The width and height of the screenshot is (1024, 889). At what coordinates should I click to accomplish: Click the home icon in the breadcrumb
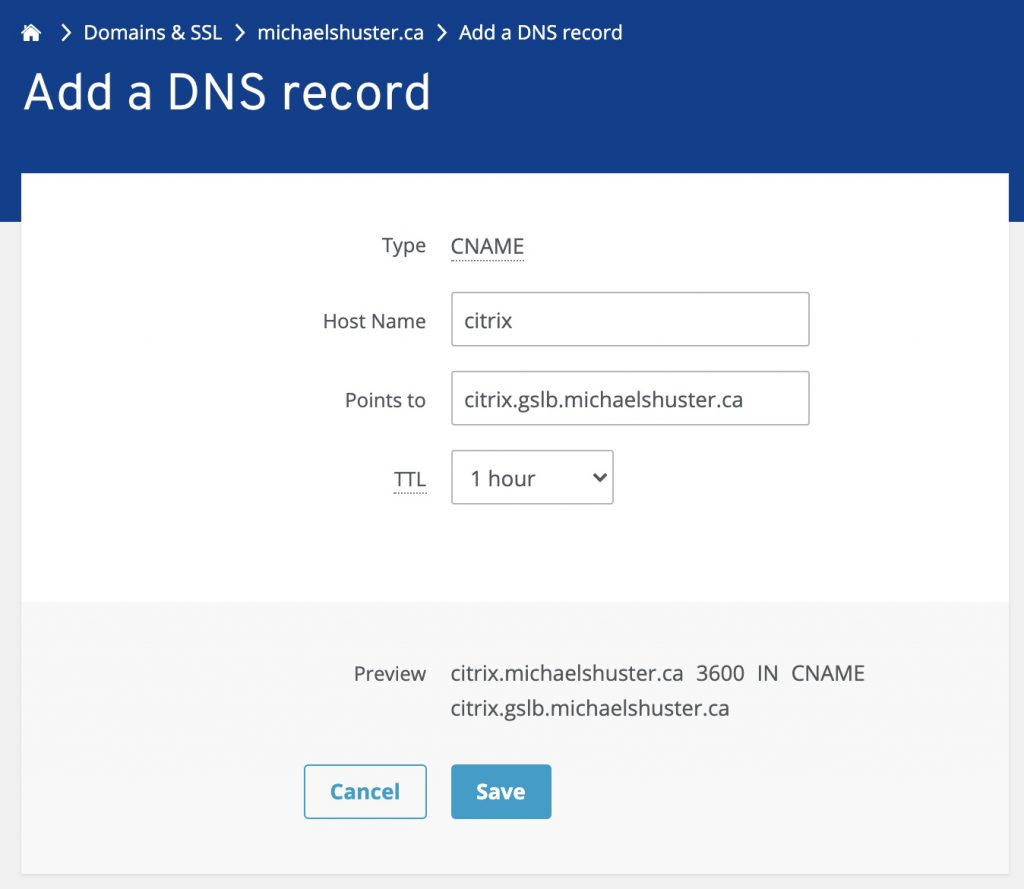pos(30,32)
